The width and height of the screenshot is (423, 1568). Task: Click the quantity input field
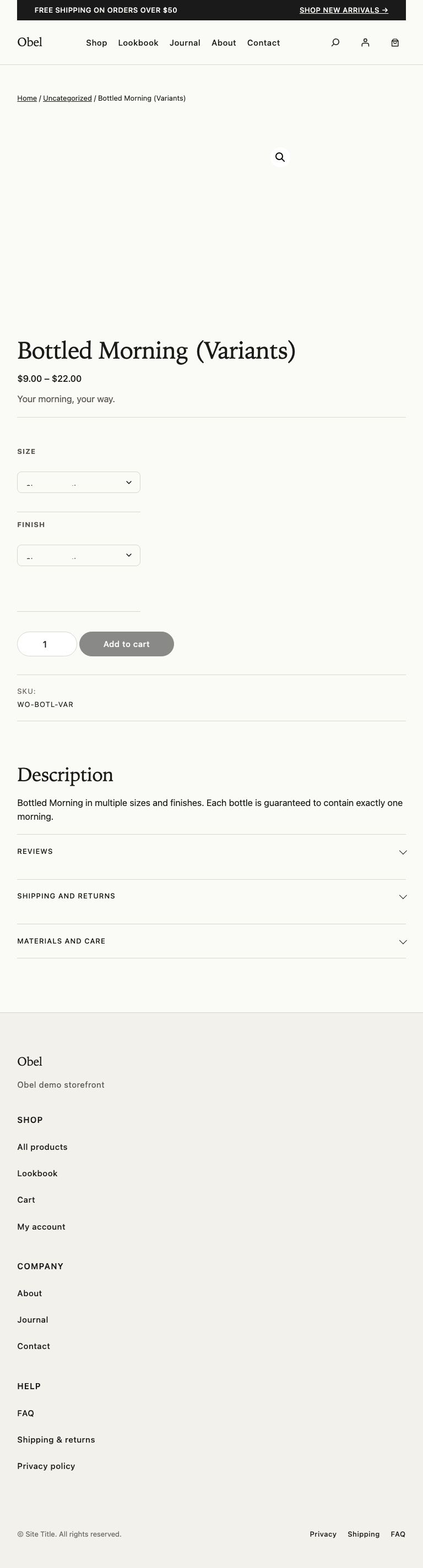coord(46,644)
